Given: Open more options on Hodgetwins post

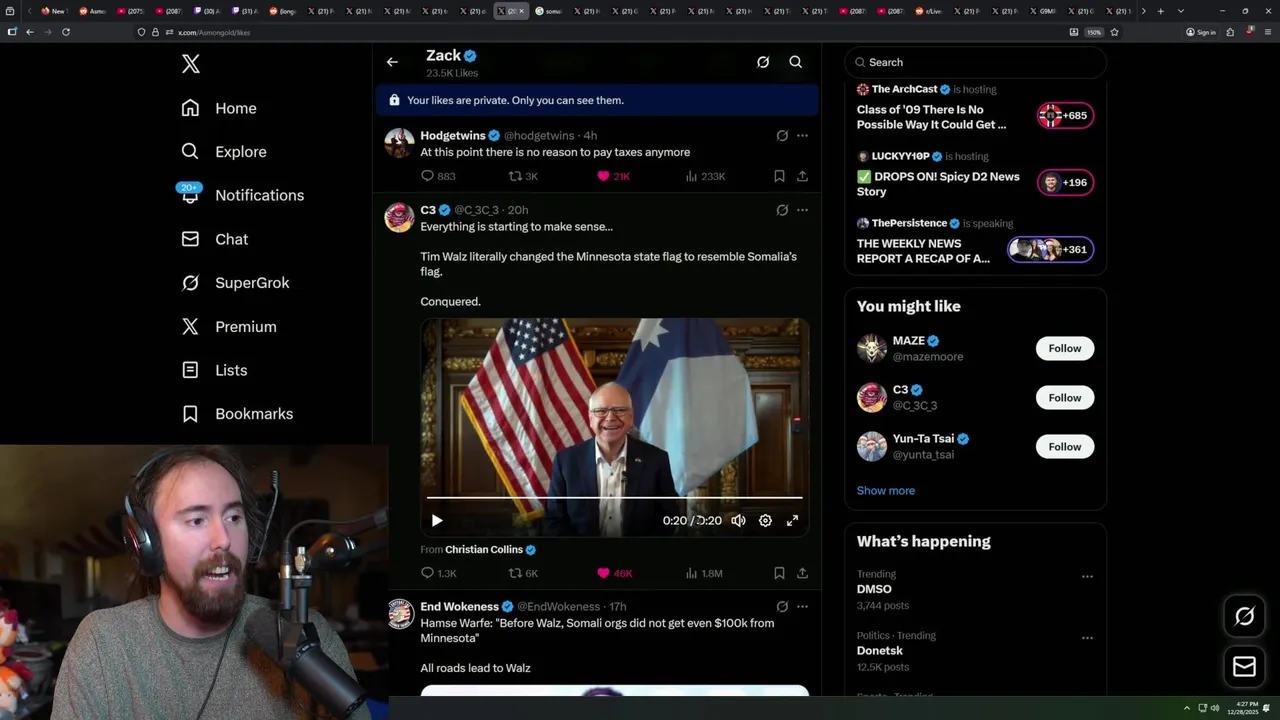Looking at the screenshot, I should point(802,136).
